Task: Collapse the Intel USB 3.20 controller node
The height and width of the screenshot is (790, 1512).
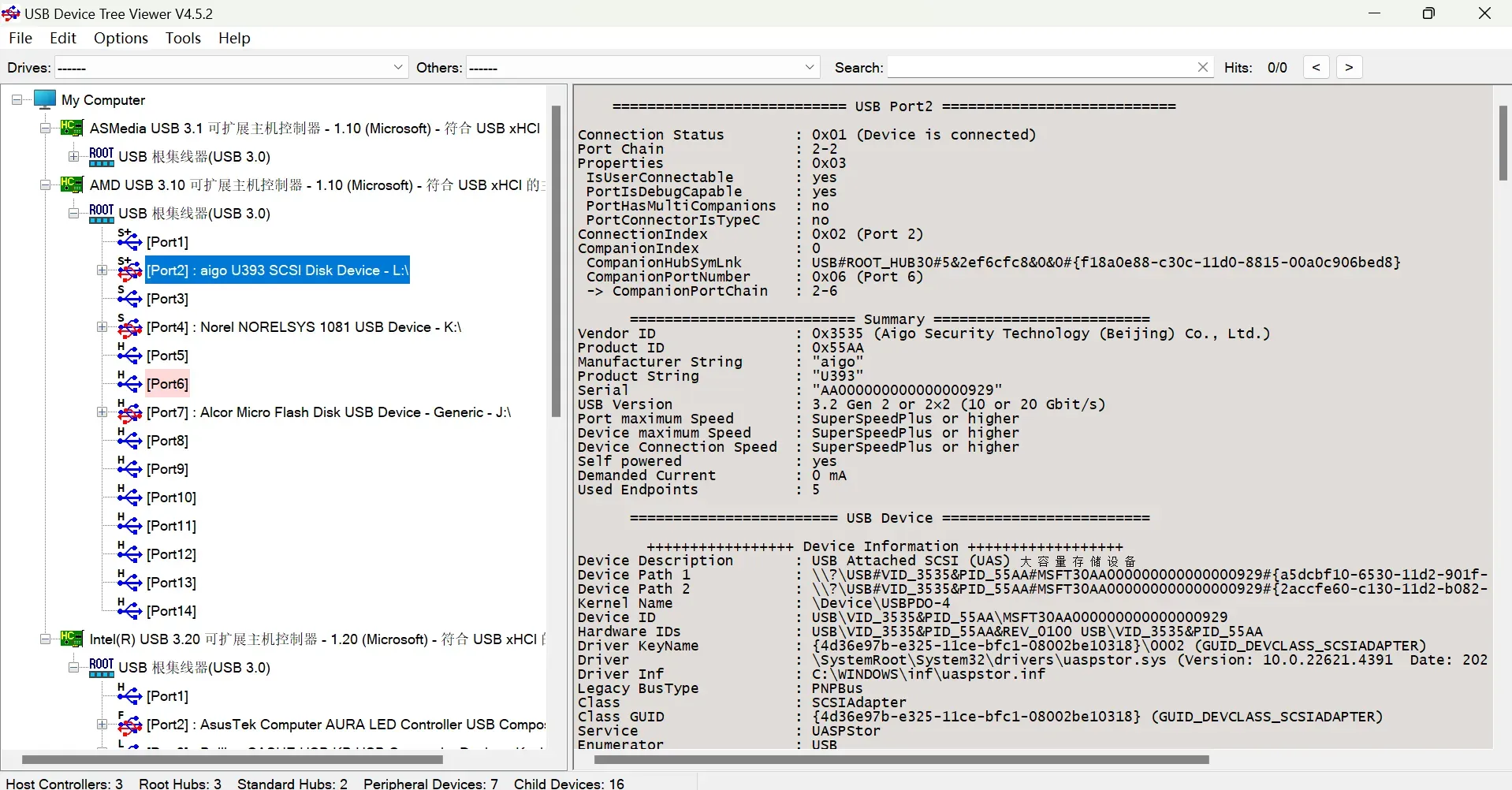Action: coord(45,639)
